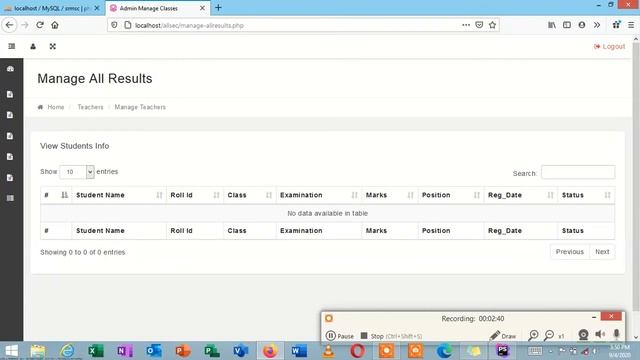640x360 pixels.
Task: Sort table by # column
Action: (56, 195)
